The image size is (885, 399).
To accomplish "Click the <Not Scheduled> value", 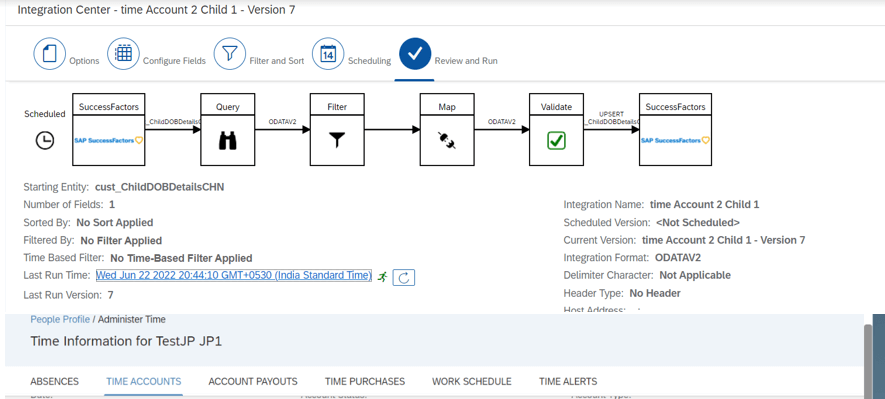I will 698,222.
